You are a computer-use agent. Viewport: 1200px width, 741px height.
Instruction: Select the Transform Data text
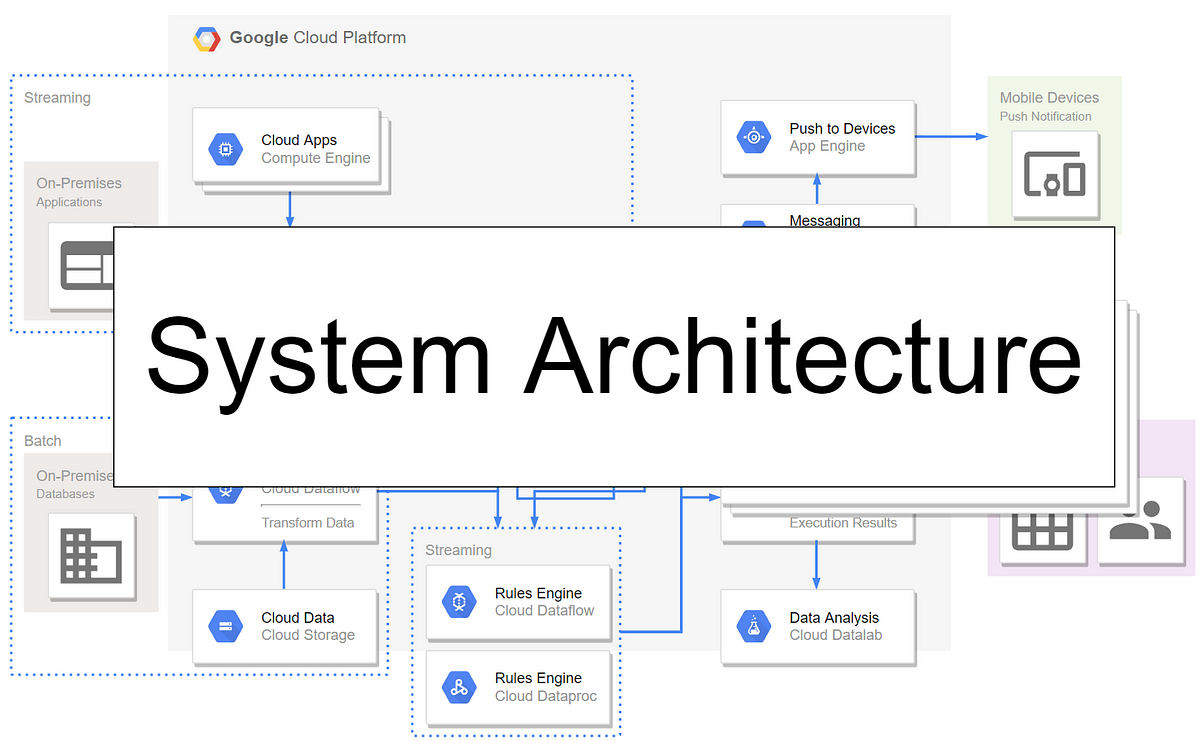(306, 522)
